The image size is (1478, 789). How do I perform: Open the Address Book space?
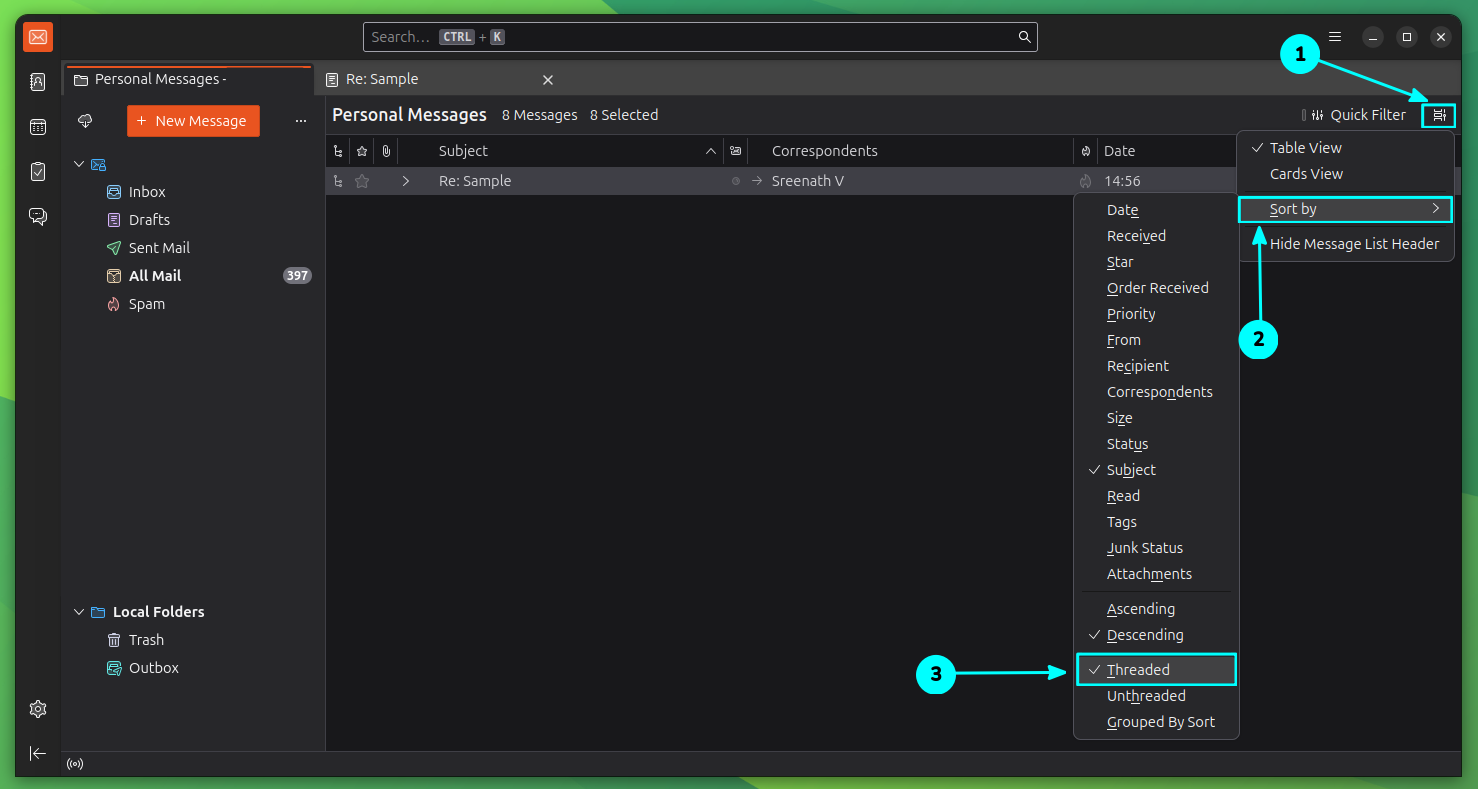click(x=38, y=81)
